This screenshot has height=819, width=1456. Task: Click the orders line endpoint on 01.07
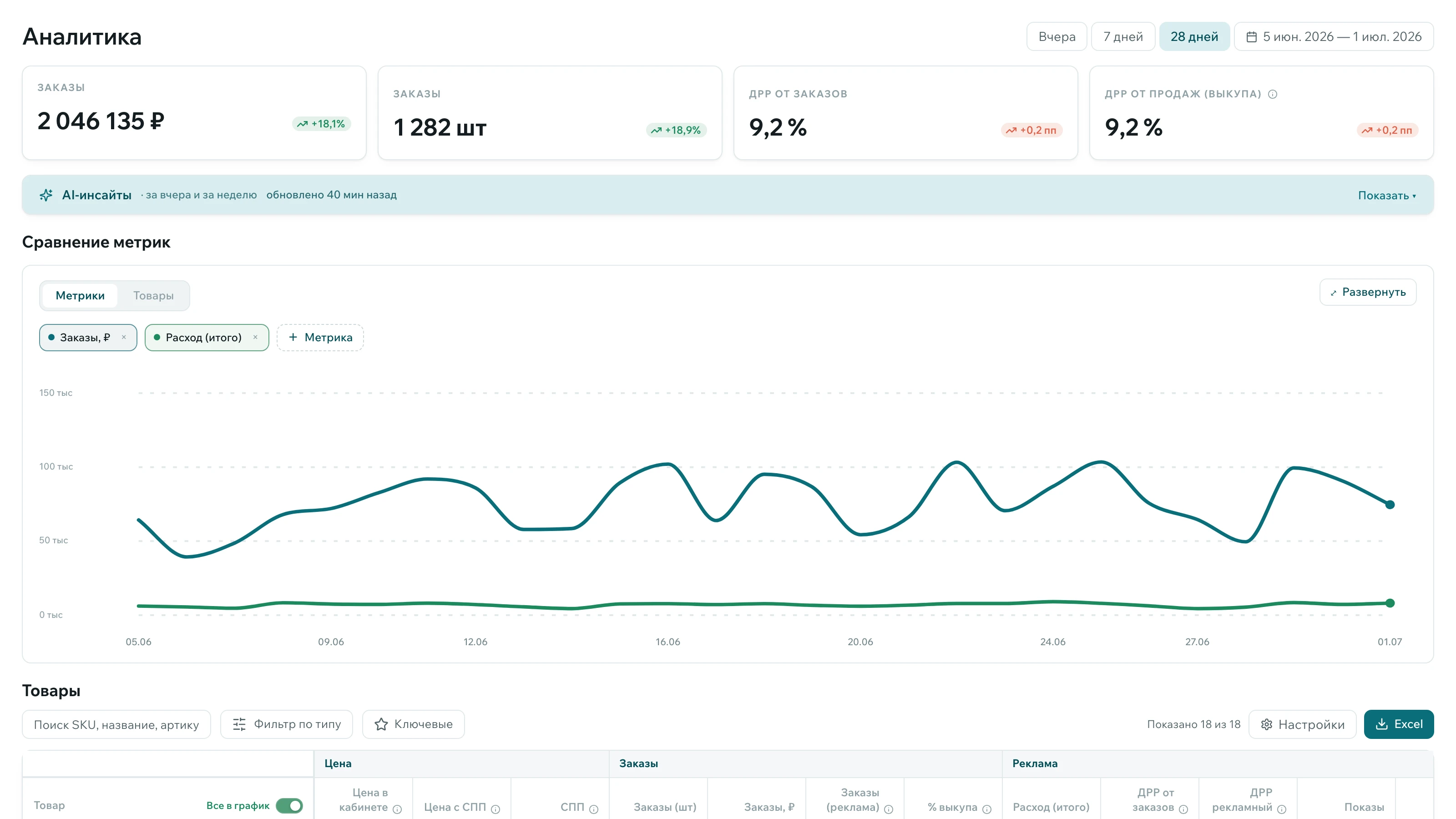pos(1390,505)
